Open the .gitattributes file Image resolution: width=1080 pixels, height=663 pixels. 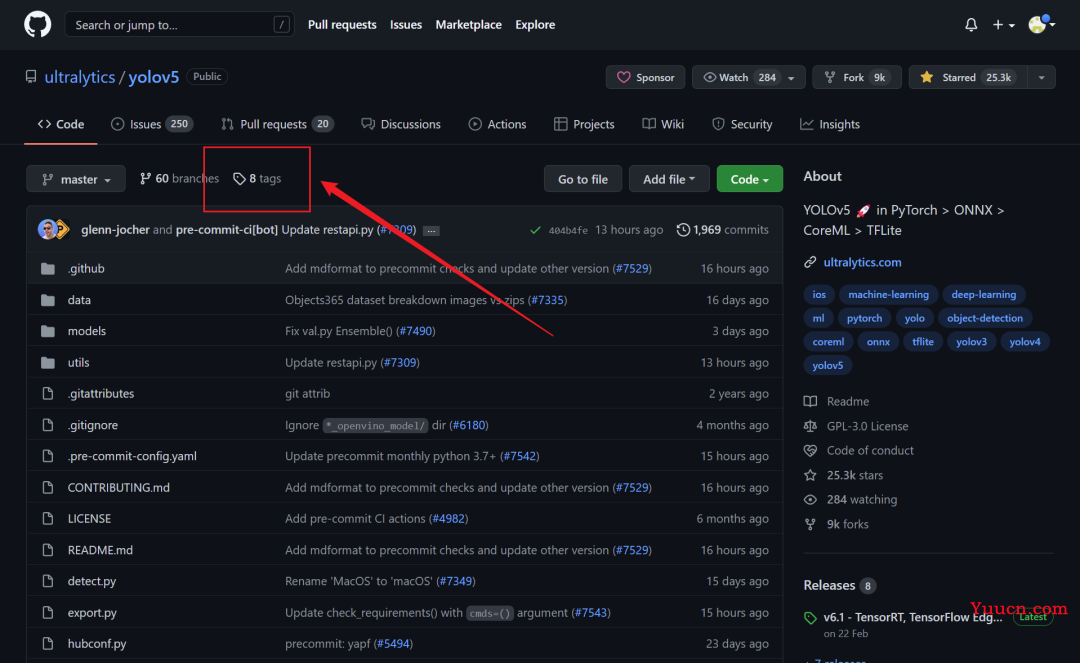101,394
